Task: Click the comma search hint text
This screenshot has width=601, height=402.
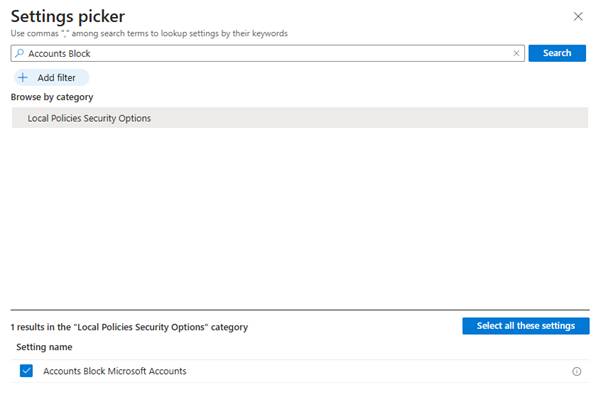Action: [x=149, y=34]
